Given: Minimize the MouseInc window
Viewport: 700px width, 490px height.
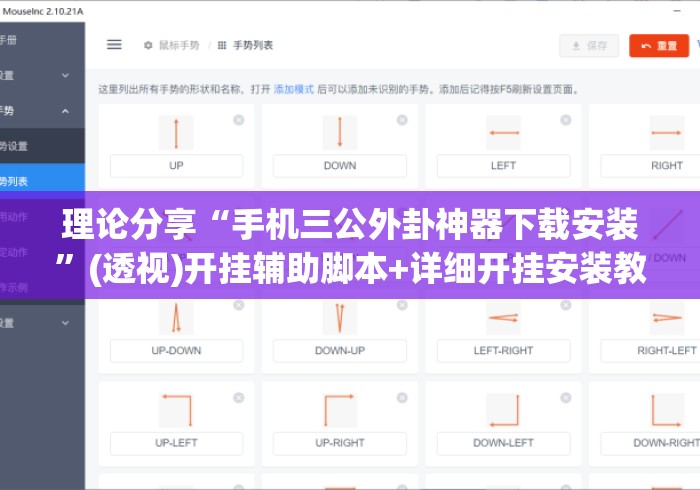Looking at the screenshot, I should pyautogui.click(x=677, y=11).
